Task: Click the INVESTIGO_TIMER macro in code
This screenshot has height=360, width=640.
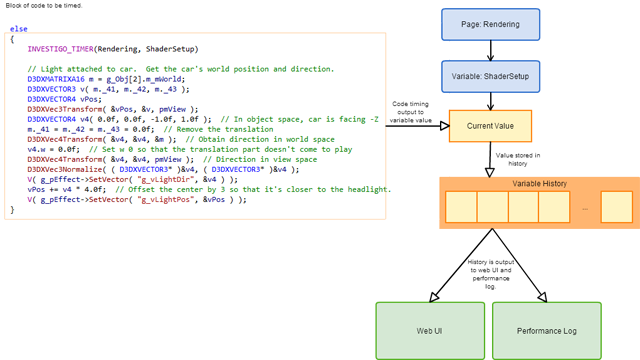Action: pyautogui.click(x=60, y=49)
